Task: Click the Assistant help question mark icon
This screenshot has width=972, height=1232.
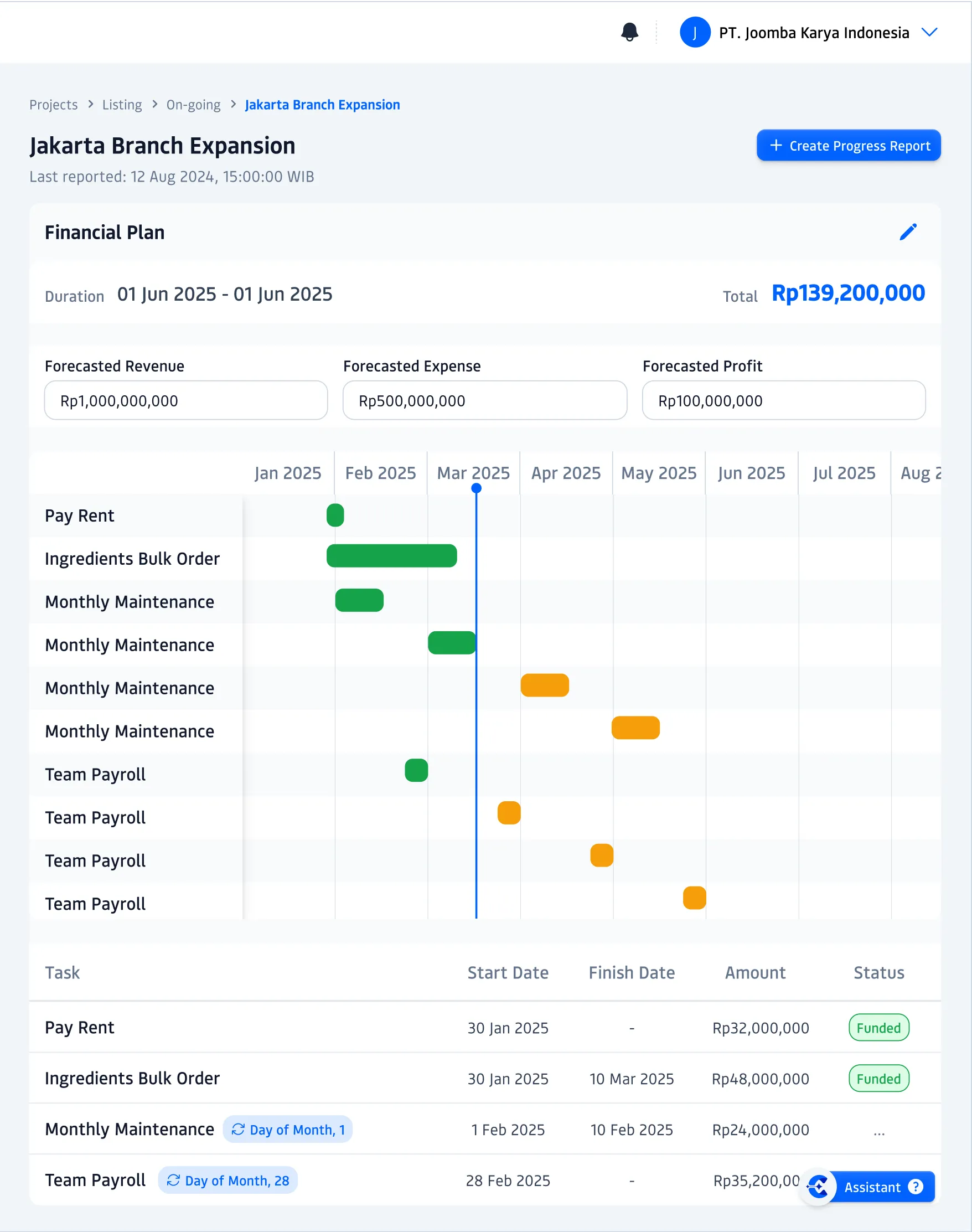Action: (916, 1187)
